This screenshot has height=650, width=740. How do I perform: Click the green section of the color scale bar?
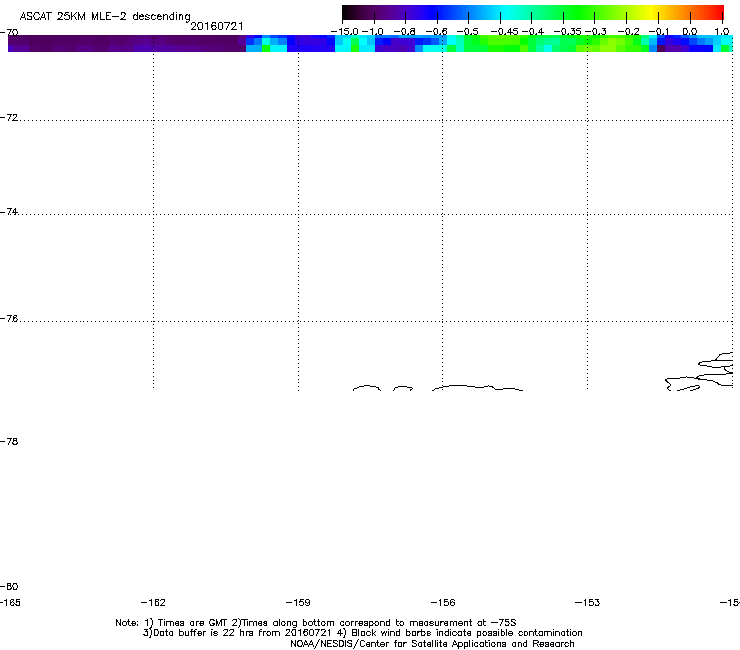pyautogui.click(x=580, y=12)
